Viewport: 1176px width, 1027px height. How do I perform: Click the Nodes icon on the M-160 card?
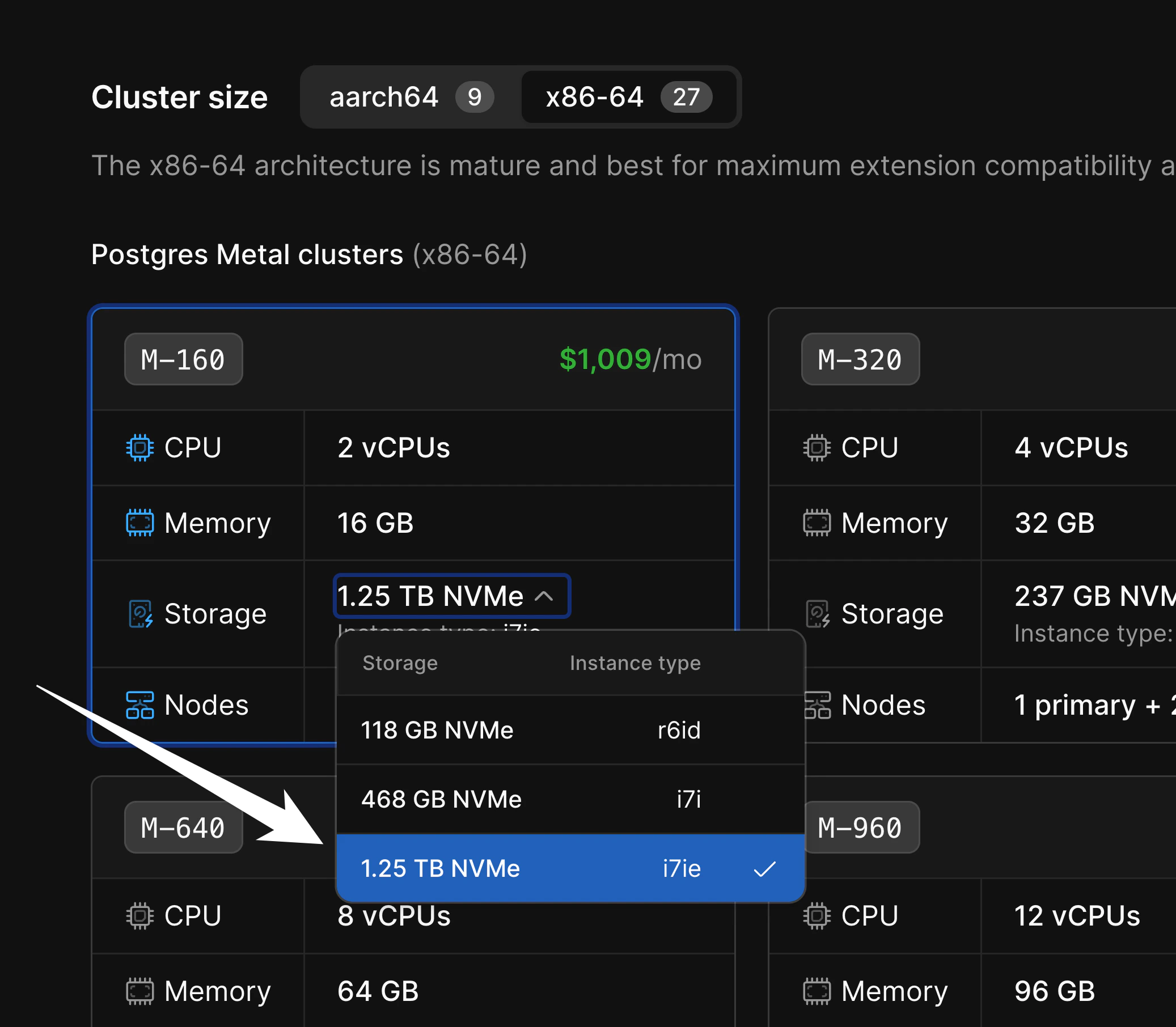(139, 705)
